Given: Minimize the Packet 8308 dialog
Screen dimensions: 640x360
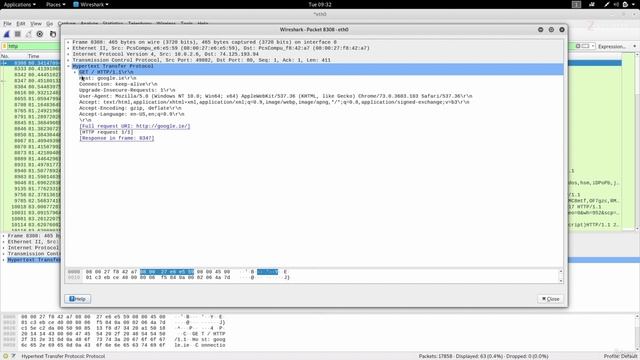Looking at the screenshot, I should [540, 30].
